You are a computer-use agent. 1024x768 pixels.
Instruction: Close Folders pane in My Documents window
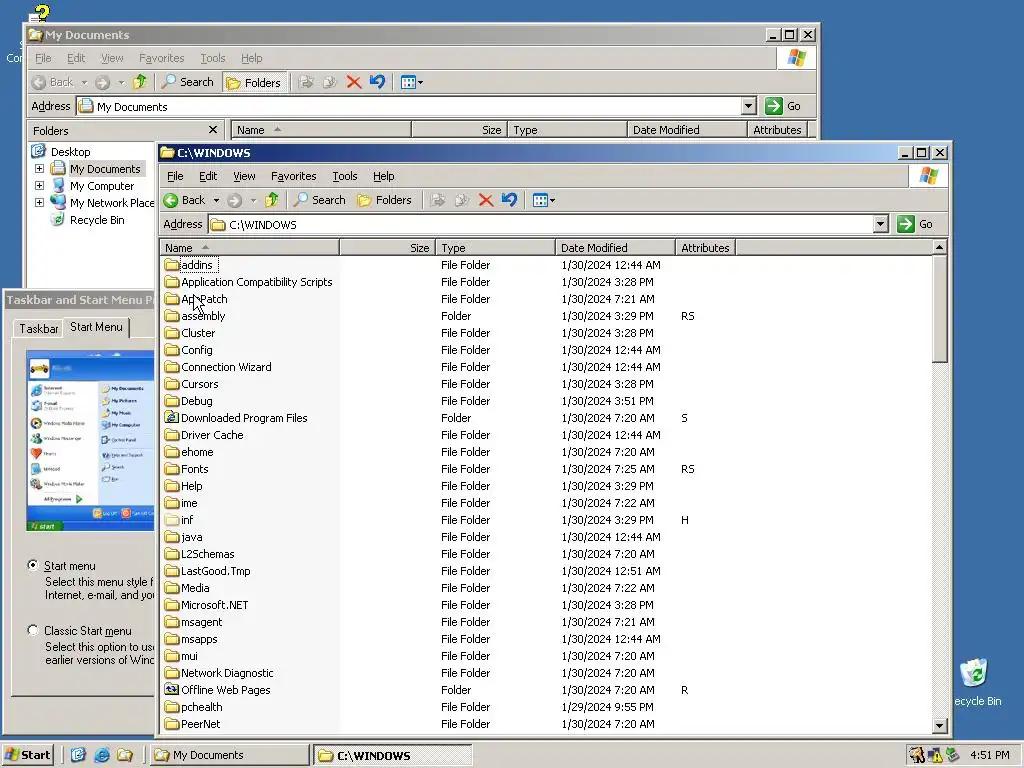212,130
